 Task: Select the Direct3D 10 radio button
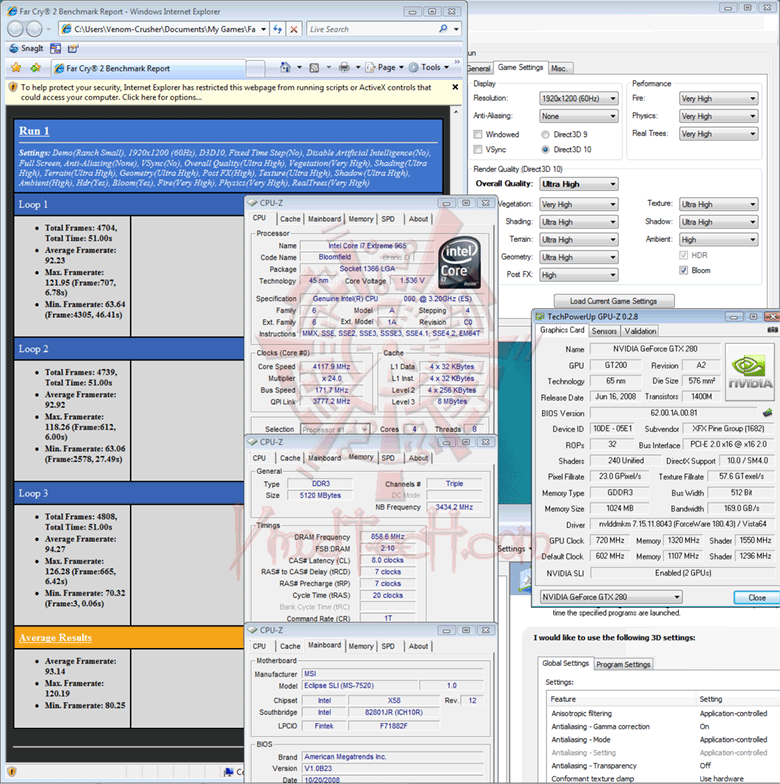click(546, 149)
